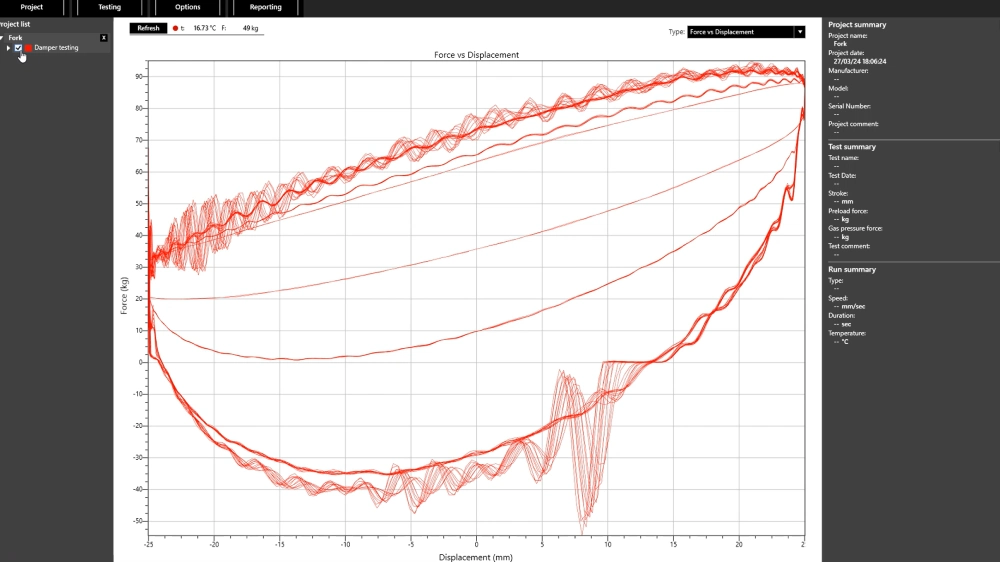
Task: Click the Serial Number label
Action: (849, 107)
